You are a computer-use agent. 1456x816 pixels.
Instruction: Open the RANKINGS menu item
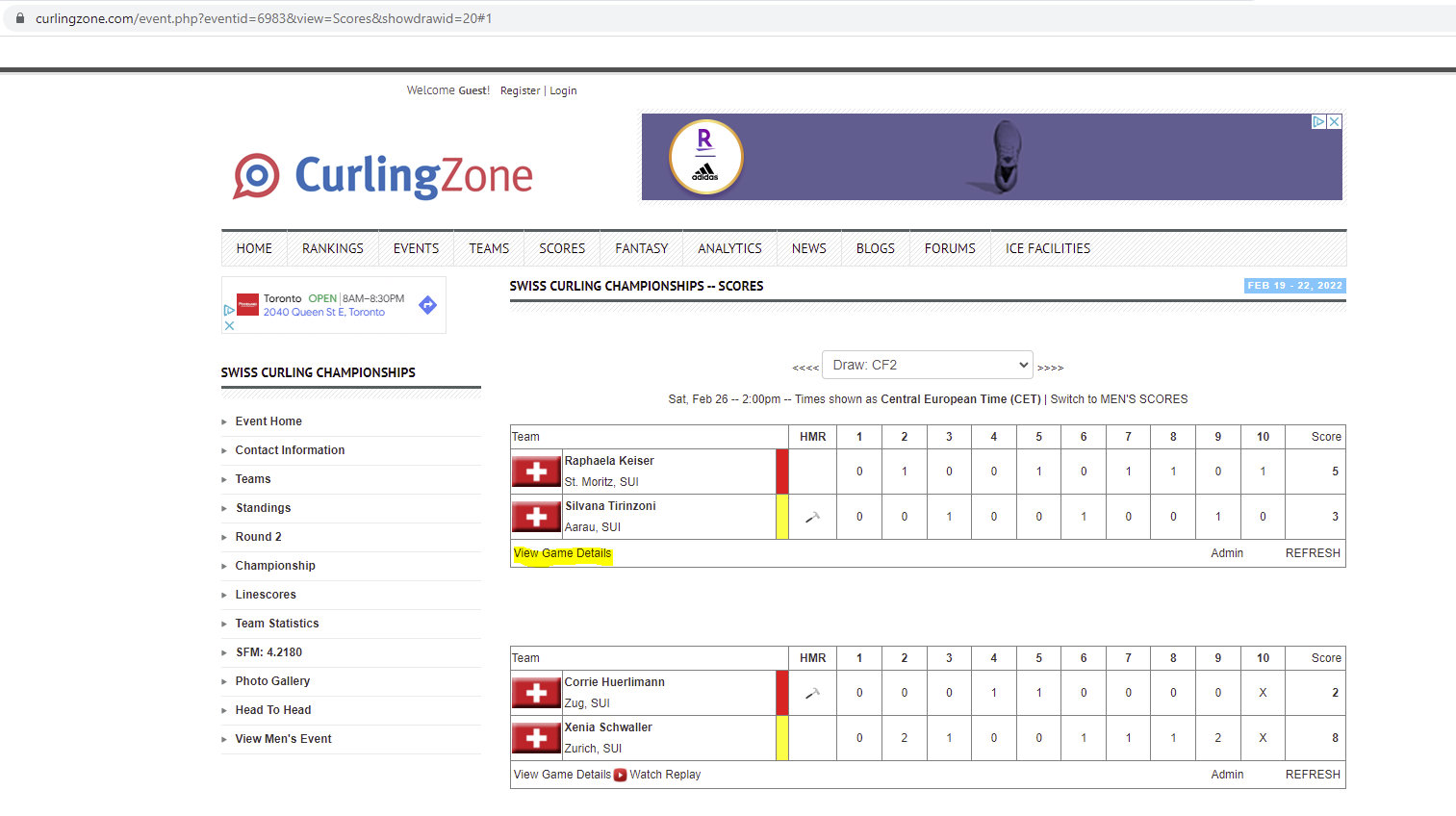click(333, 248)
